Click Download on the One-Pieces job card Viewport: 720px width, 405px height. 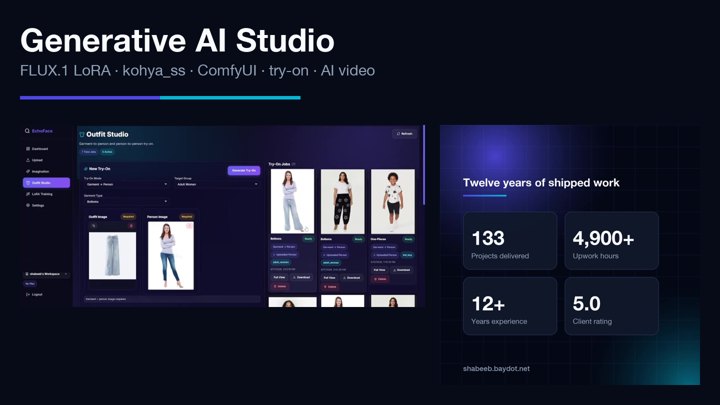401,270
